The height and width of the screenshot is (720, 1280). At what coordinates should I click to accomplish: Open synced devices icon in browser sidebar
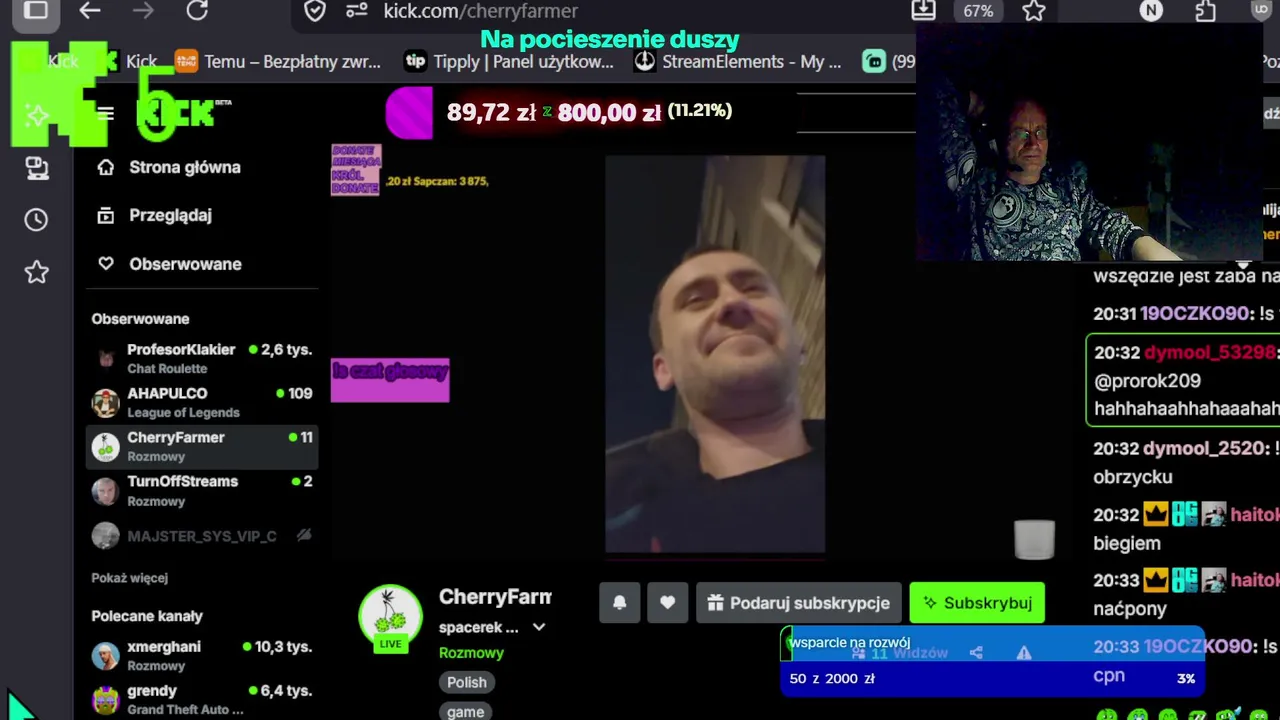(x=37, y=168)
